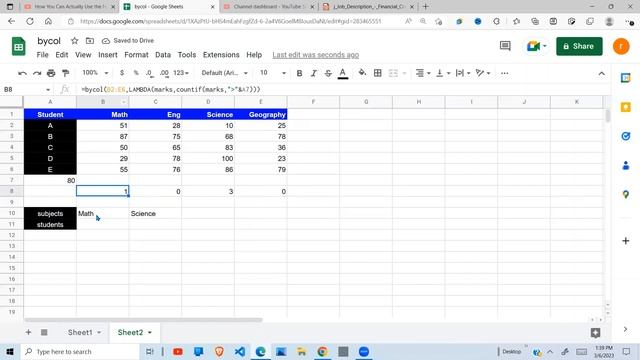Open the 123 number format dropdown

point(181,73)
